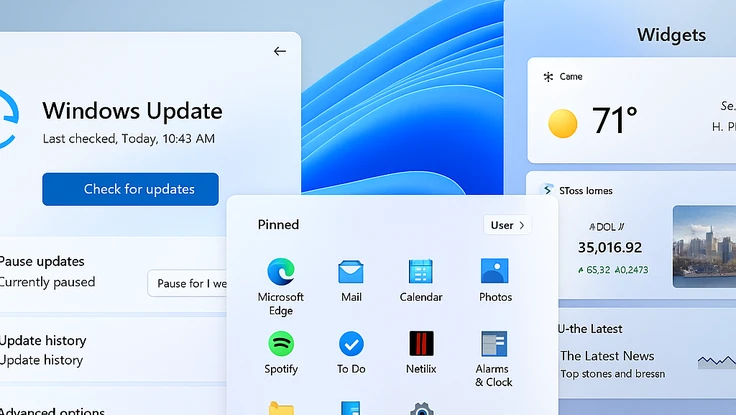
Task: Launch the Netilix app icon
Action: tap(421, 343)
